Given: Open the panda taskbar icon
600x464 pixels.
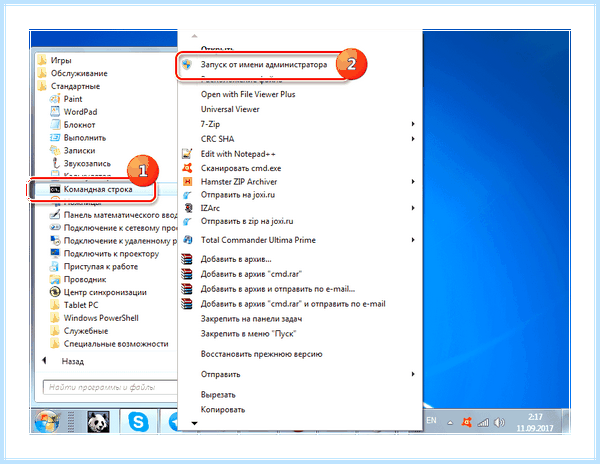Looking at the screenshot, I should tap(98, 422).
